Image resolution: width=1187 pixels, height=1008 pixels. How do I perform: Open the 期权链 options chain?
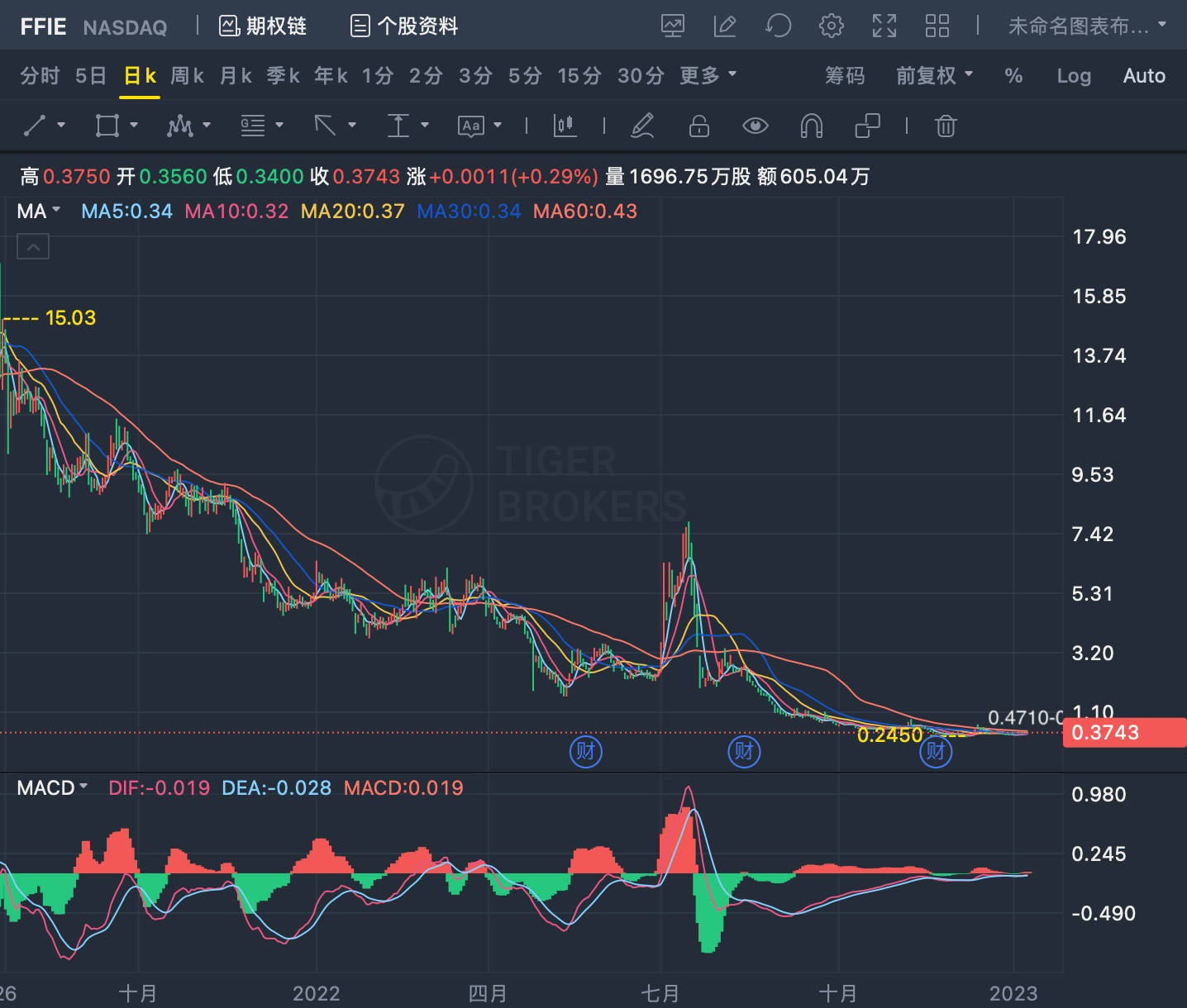263,26
